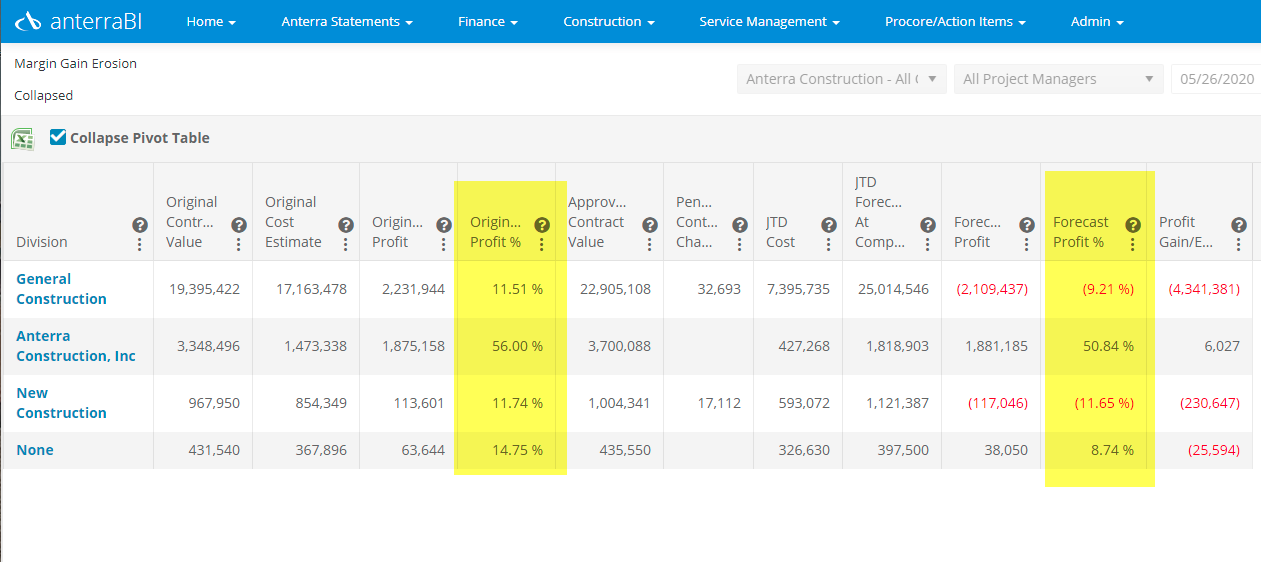Click the 05/26/2020 date field
Image resolution: width=1261 pixels, height=562 pixels.
(1216, 79)
